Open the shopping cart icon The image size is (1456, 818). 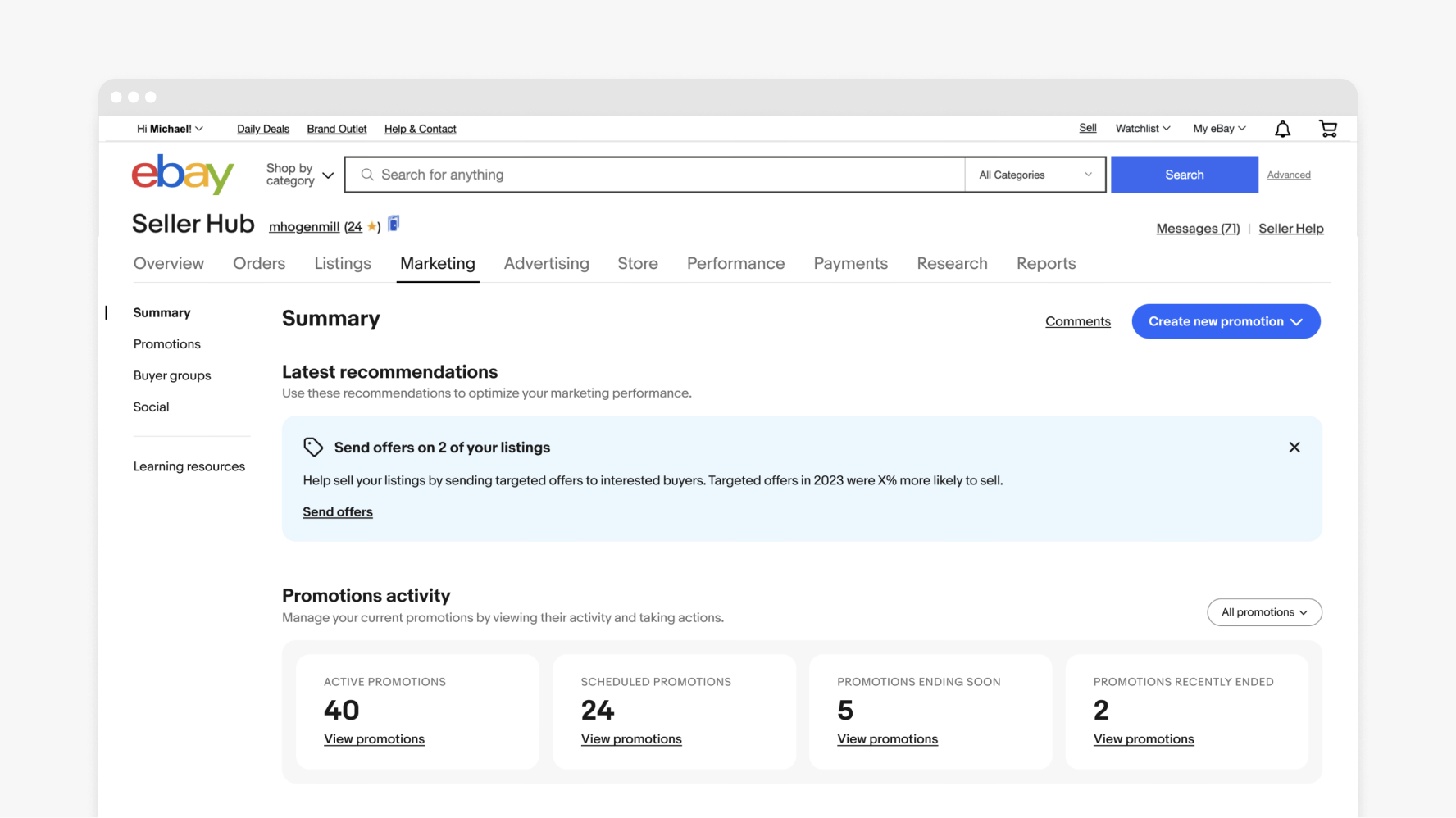coord(1327,129)
